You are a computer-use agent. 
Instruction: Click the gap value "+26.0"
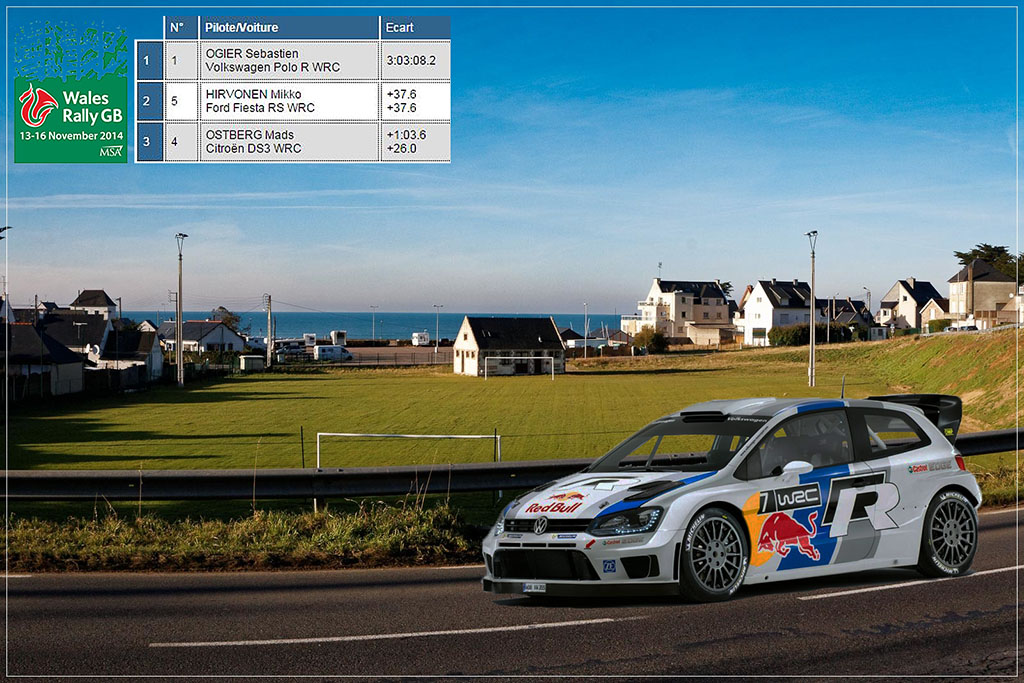point(402,148)
